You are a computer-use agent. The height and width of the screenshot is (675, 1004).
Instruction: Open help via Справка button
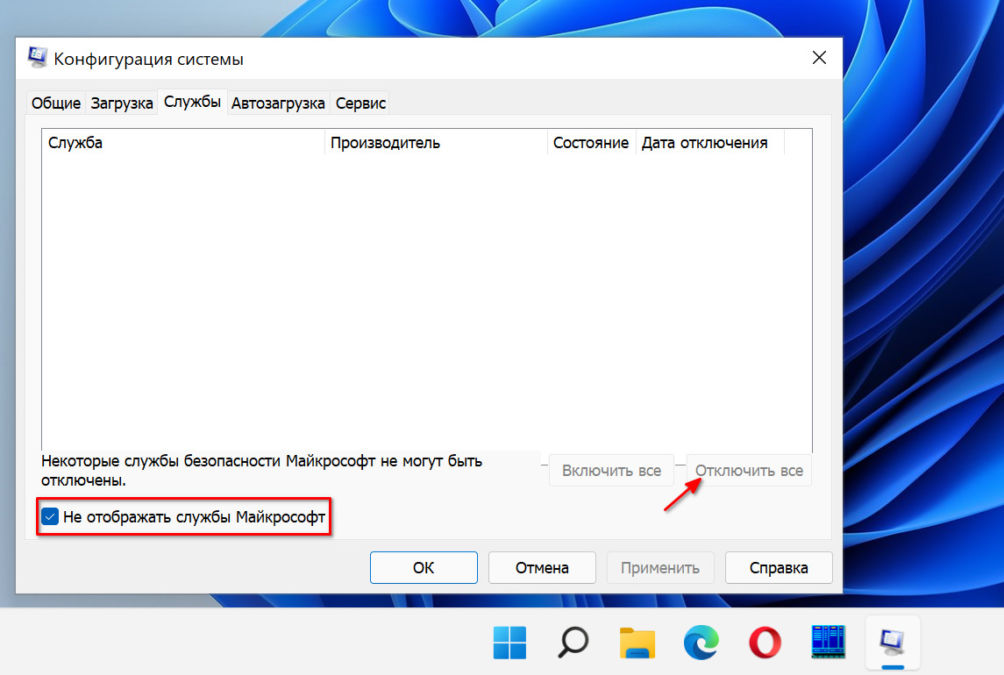click(779, 567)
